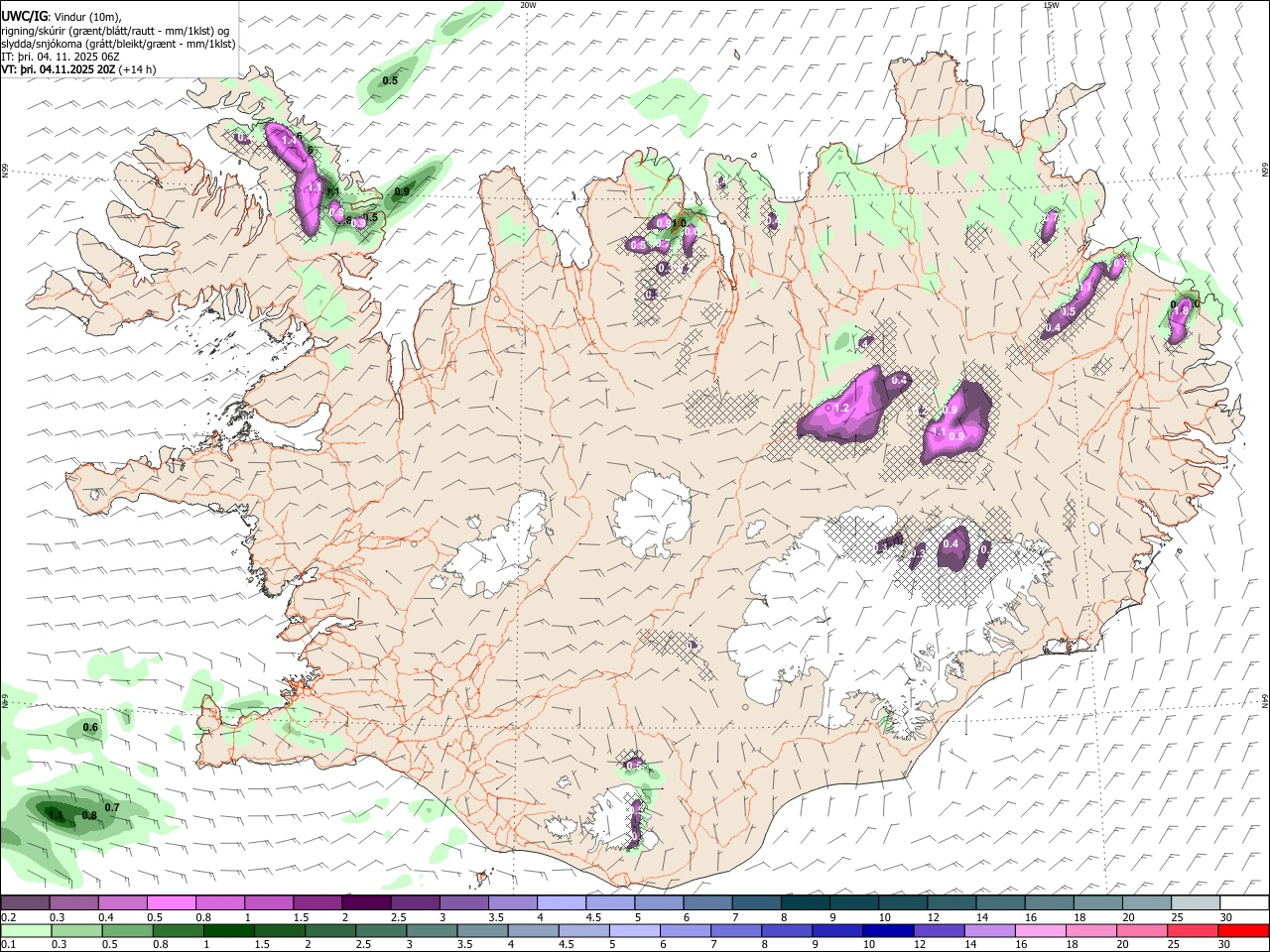Pick the darkest green swatch labeled 1 in lower legend
Image resolution: width=1270 pixels, height=952 pixels.
point(229,931)
